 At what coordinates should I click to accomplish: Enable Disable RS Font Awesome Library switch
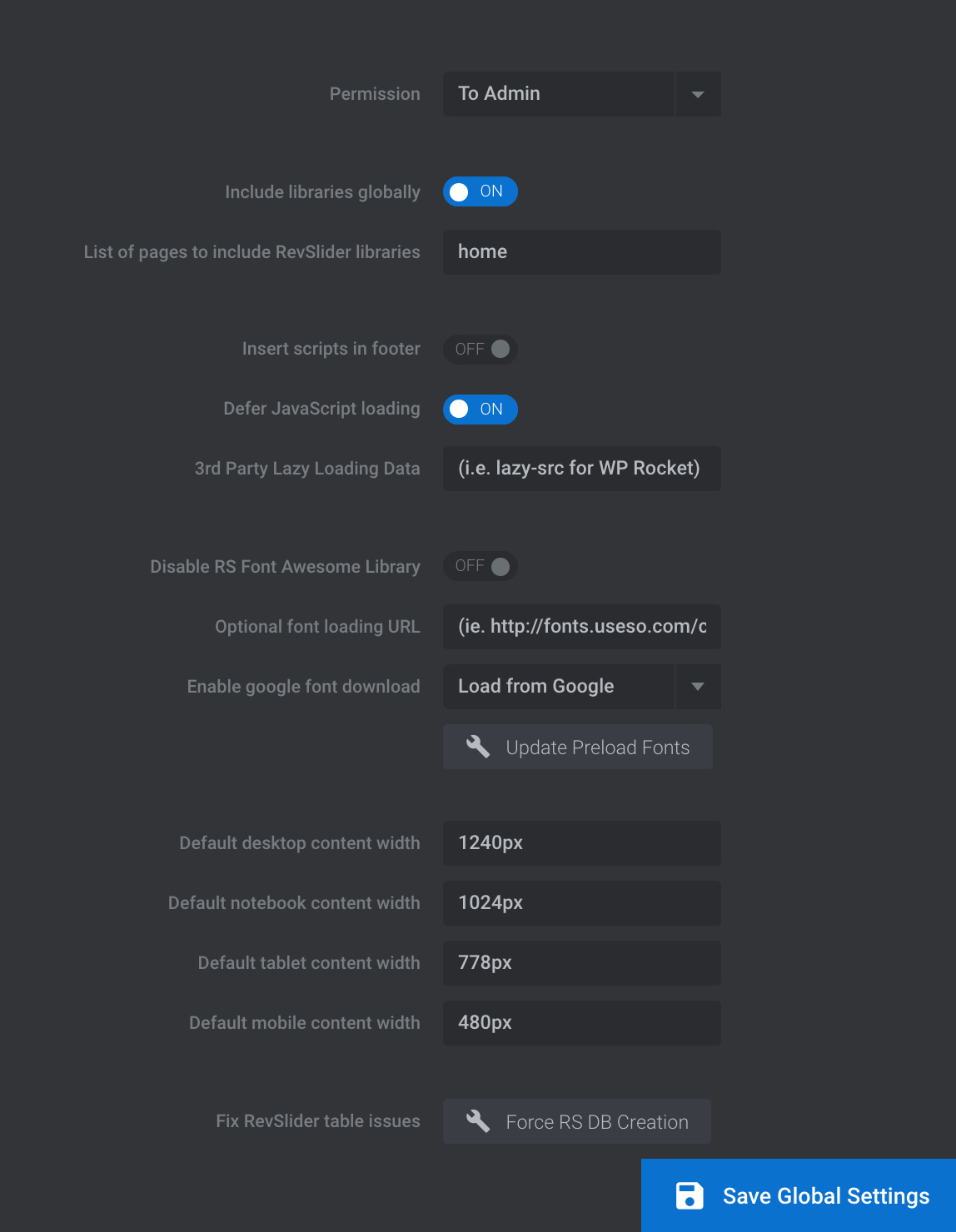pyautogui.click(x=480, y=566)
